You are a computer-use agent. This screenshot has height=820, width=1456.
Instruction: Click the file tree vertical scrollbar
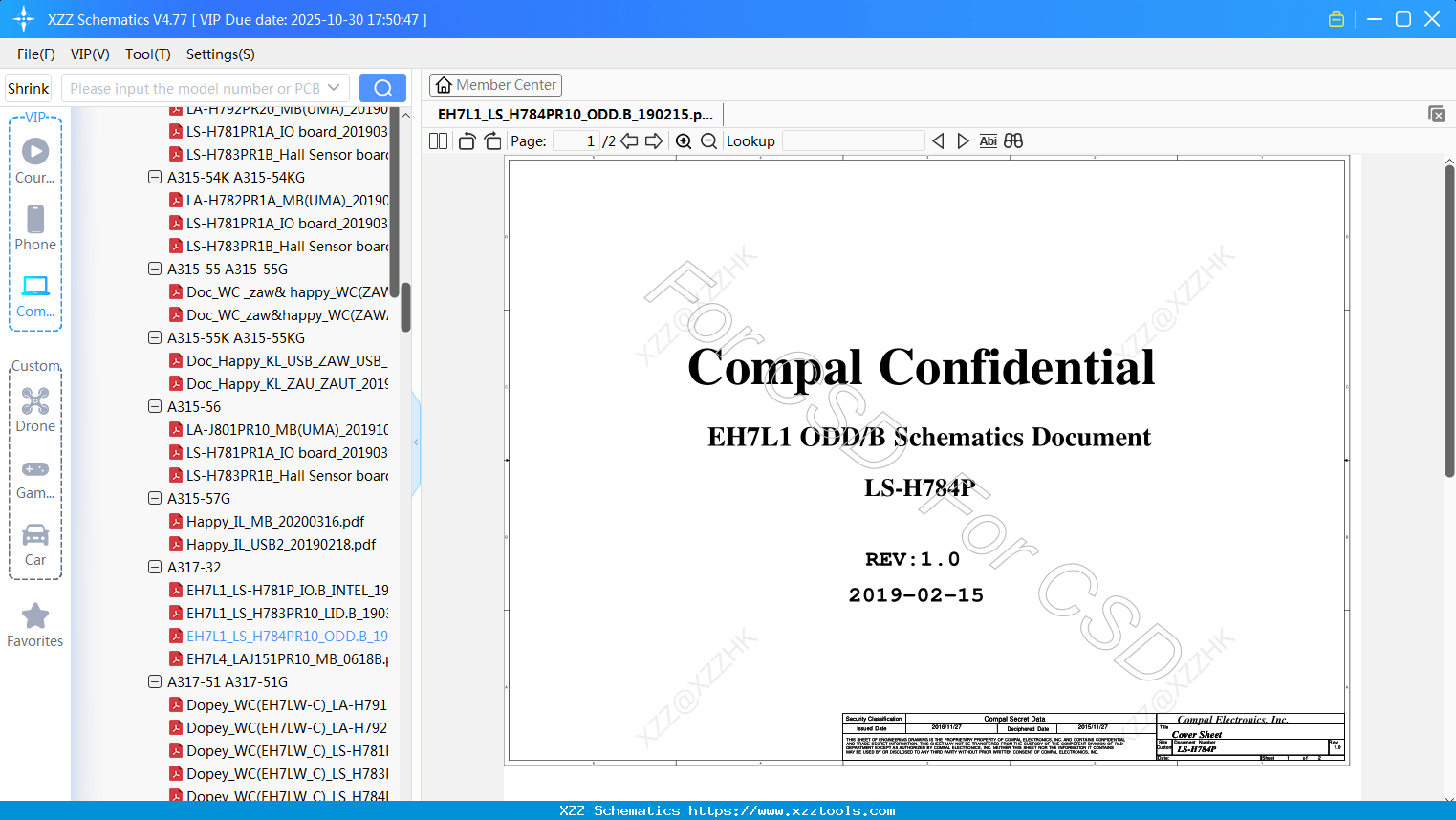405,307
